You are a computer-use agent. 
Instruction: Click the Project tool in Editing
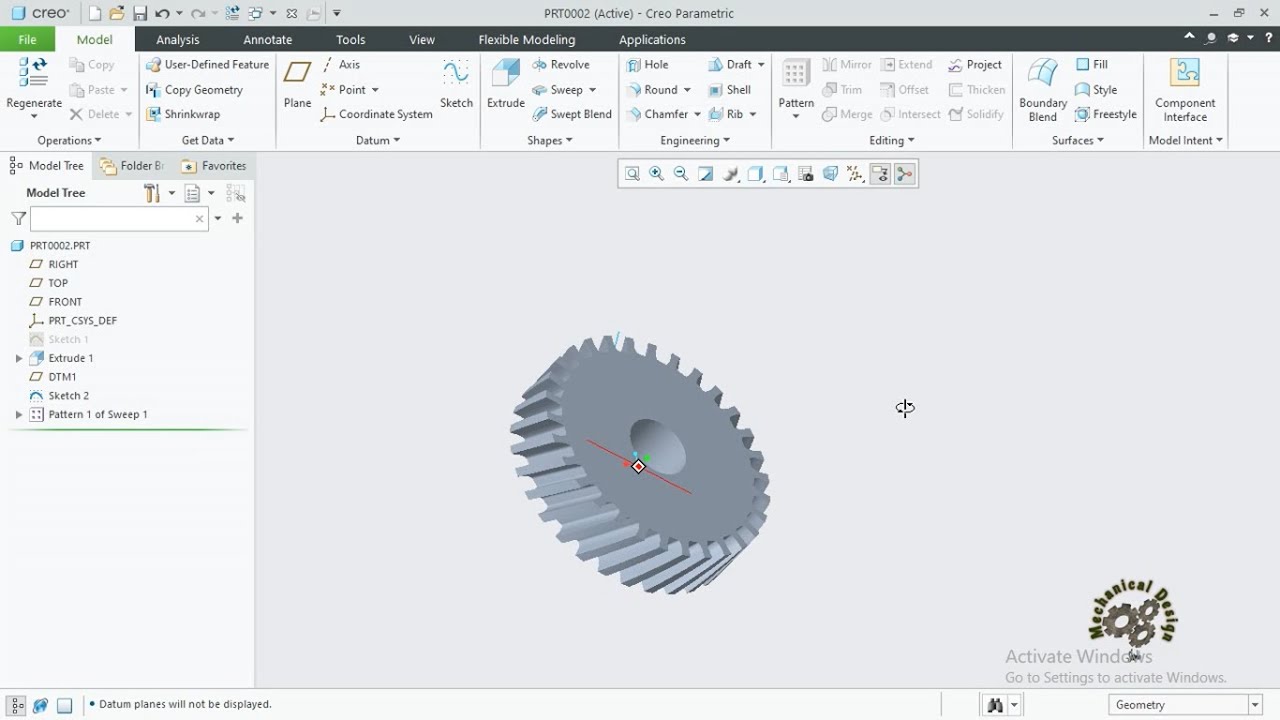975,64
